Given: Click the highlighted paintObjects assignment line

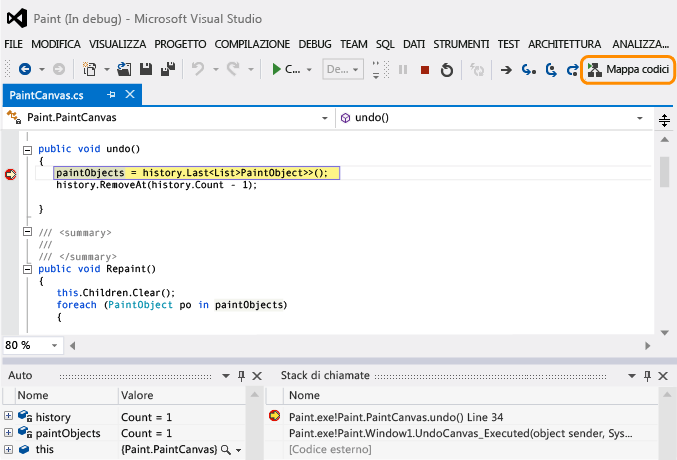Looking at the screenshot, I should (x=197, y=173).
